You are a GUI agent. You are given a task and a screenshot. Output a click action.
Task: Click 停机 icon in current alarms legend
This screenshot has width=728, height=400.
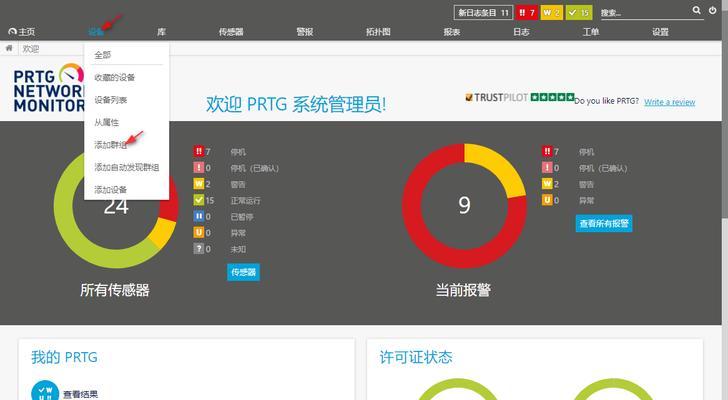pos(547,151)
